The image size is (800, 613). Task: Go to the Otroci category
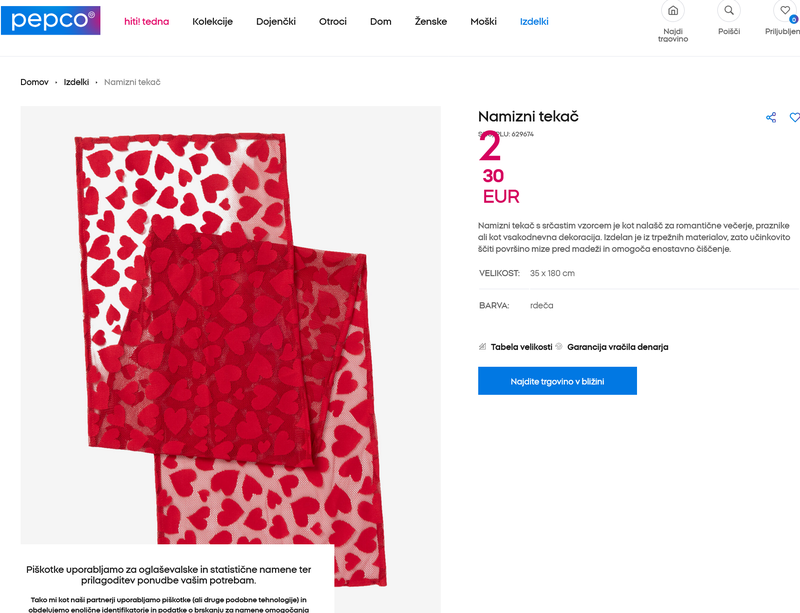point(334,21)
